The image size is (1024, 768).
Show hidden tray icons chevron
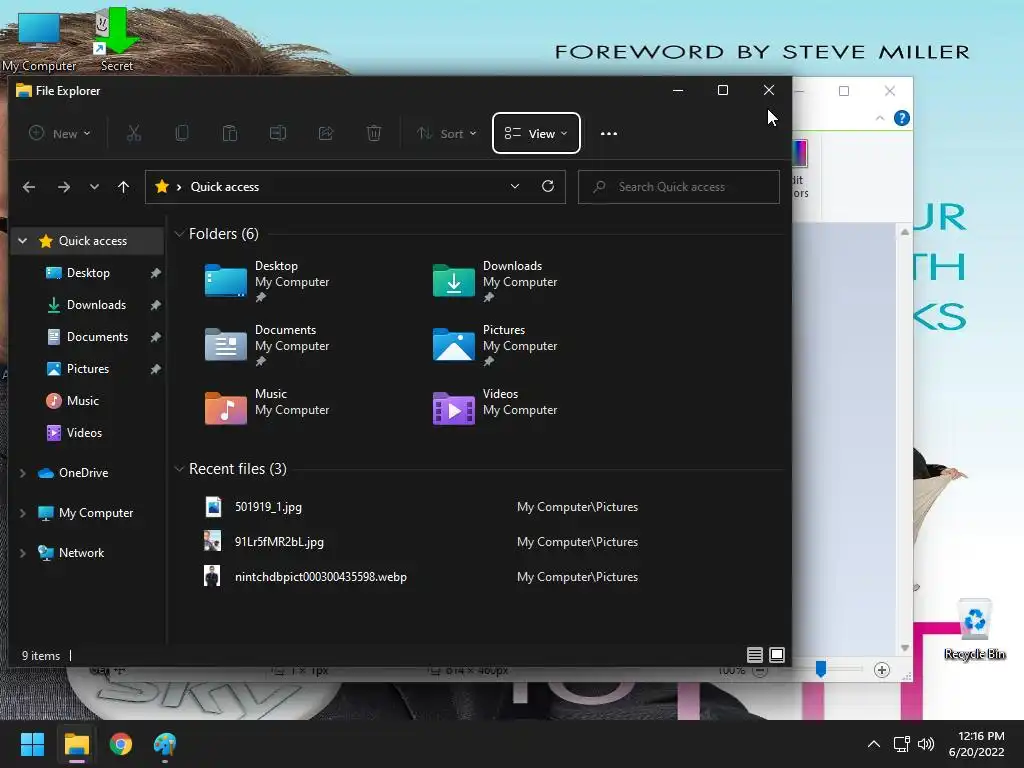pyautogui.click(x=873, y=744)
